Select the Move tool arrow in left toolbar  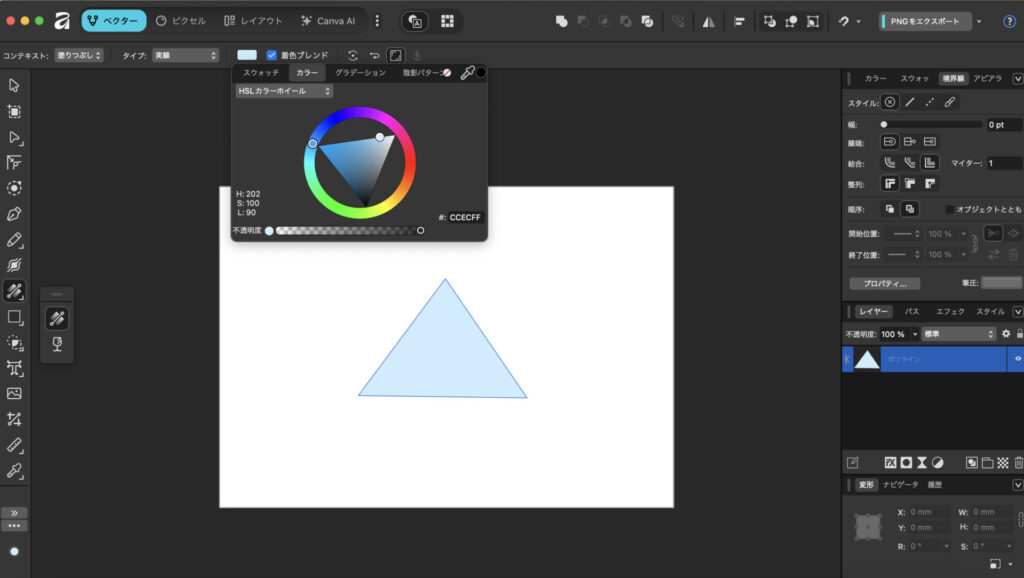click(x=14, y=85)
